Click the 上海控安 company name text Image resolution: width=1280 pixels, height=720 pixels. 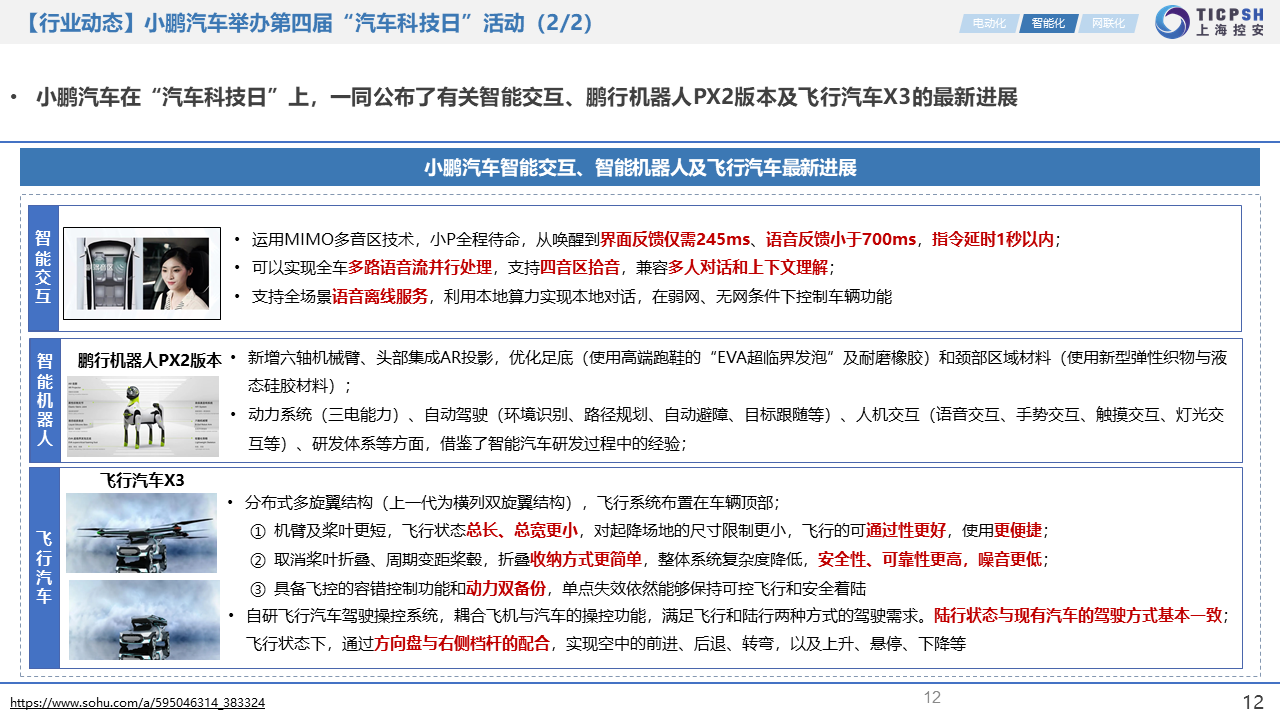point(1230,31)
